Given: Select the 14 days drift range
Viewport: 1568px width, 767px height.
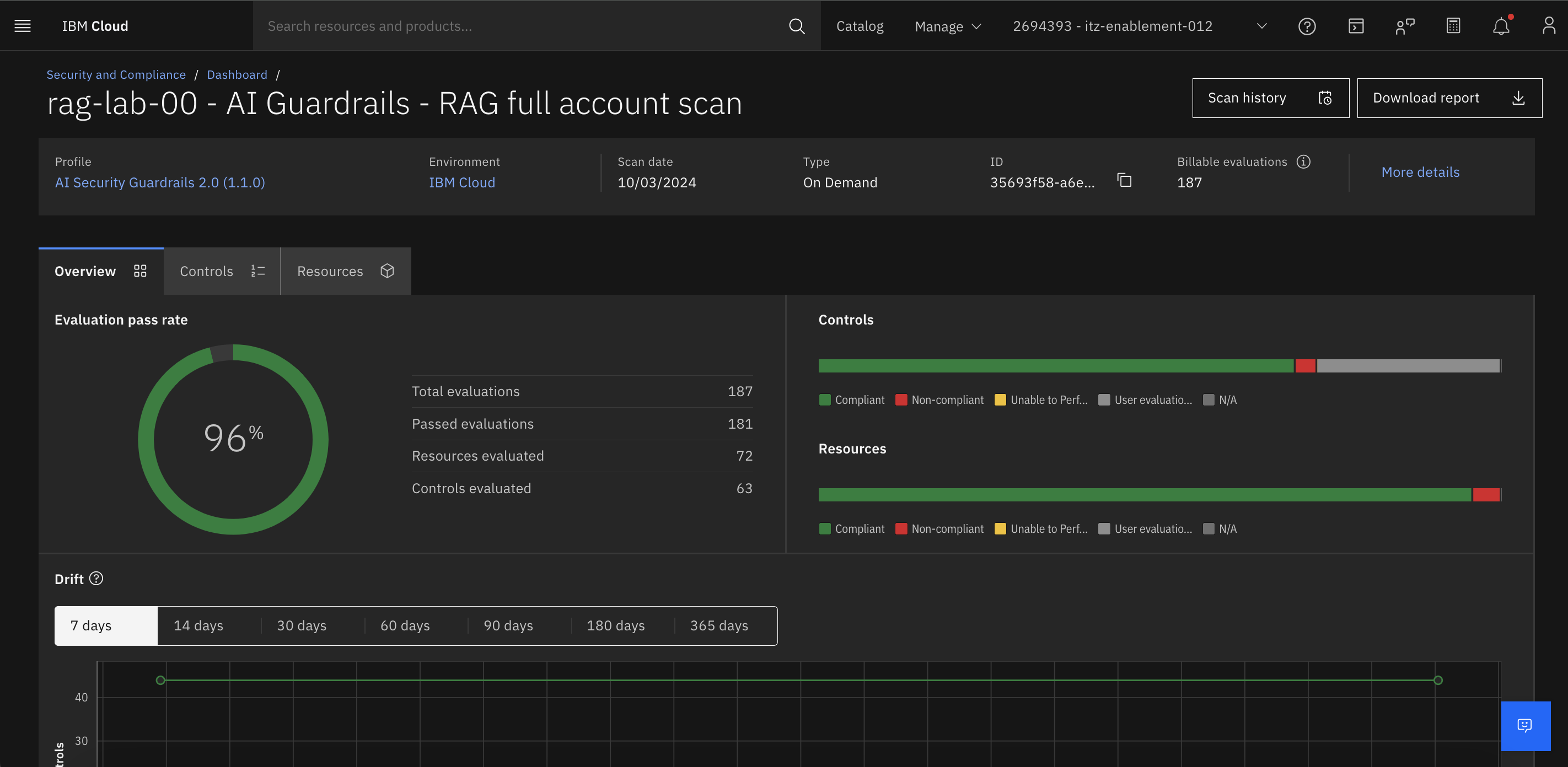Looking at the screenshot, I should 198,625.
